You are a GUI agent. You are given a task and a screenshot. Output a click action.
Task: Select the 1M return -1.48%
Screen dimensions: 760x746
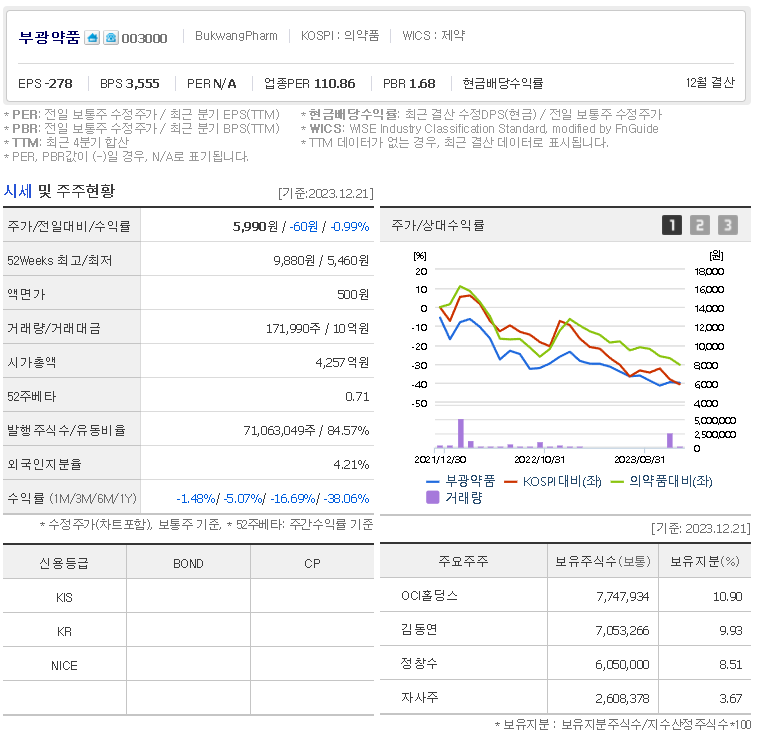[x=196, y=498]
